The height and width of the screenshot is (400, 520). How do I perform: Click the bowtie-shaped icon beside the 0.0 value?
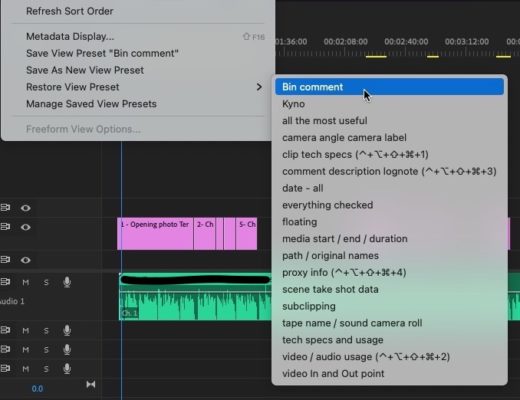tap(91, 384)
